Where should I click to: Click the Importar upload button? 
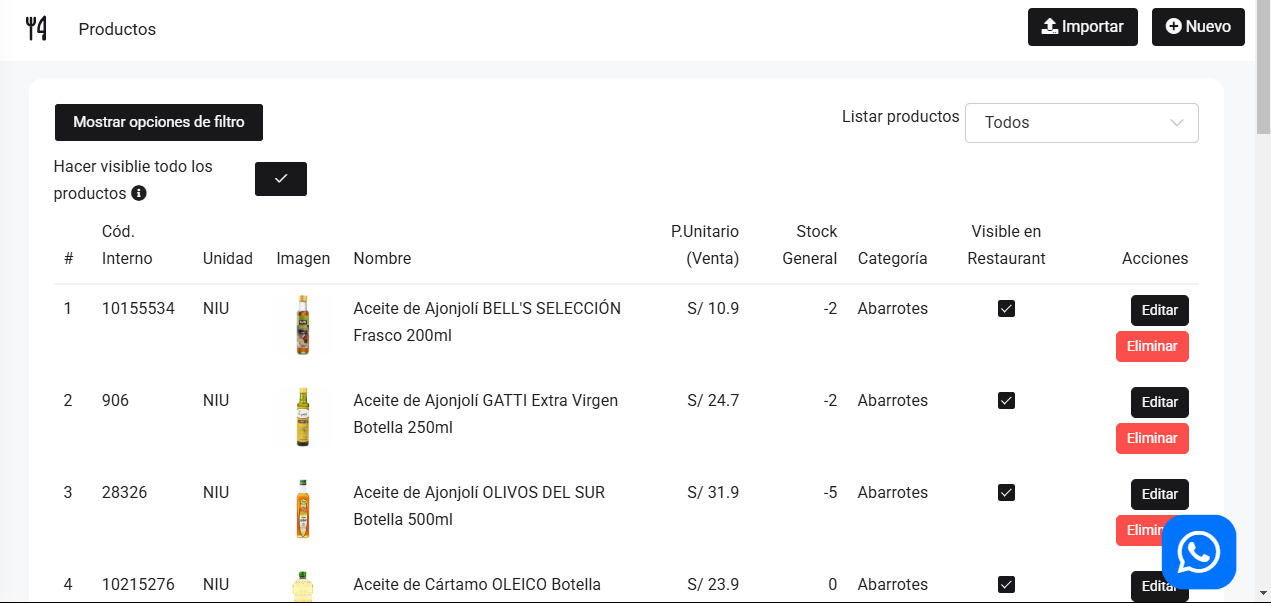(1082, 27)
